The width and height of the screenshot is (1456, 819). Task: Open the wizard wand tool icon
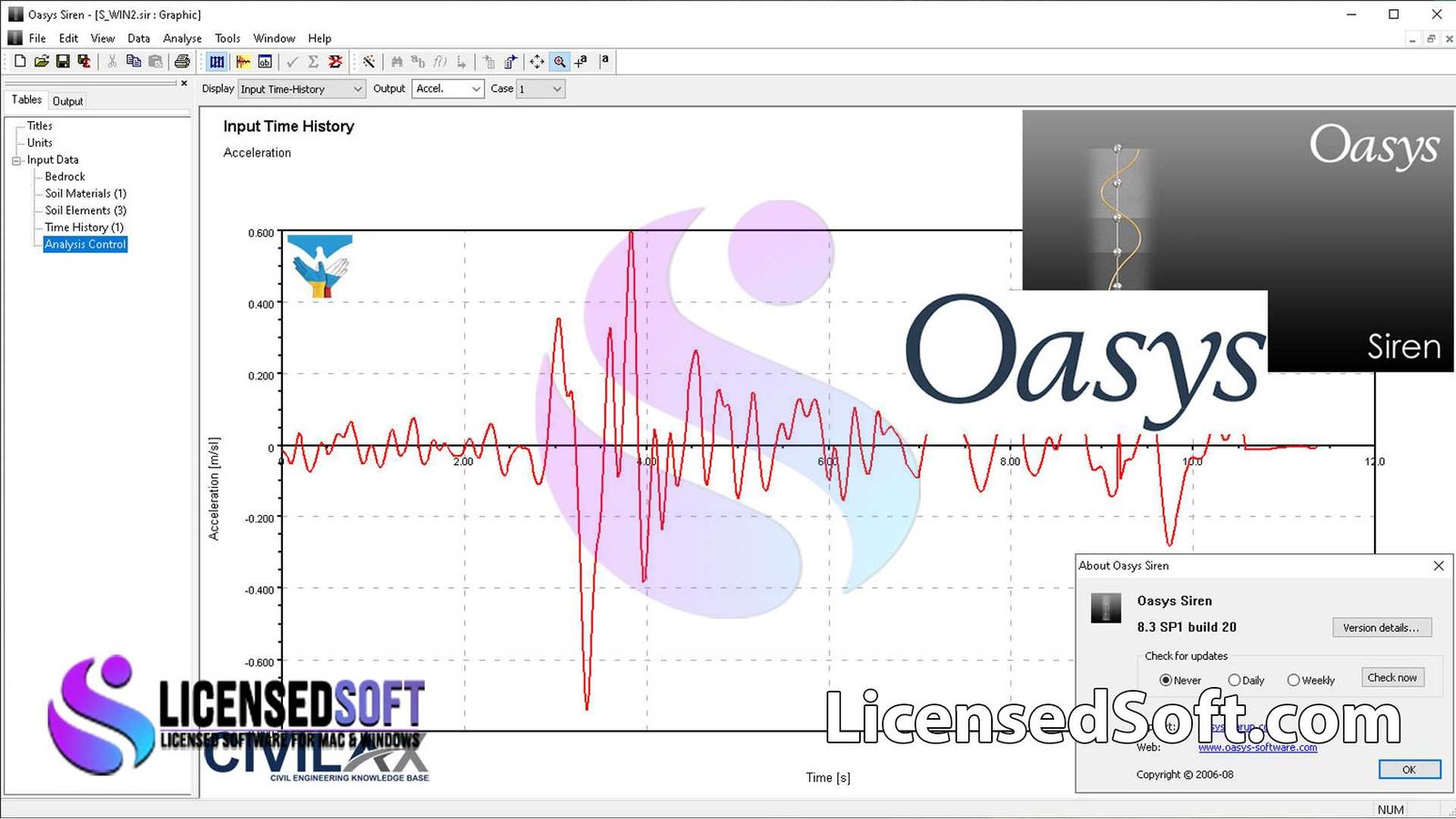[x=369, y=61]
